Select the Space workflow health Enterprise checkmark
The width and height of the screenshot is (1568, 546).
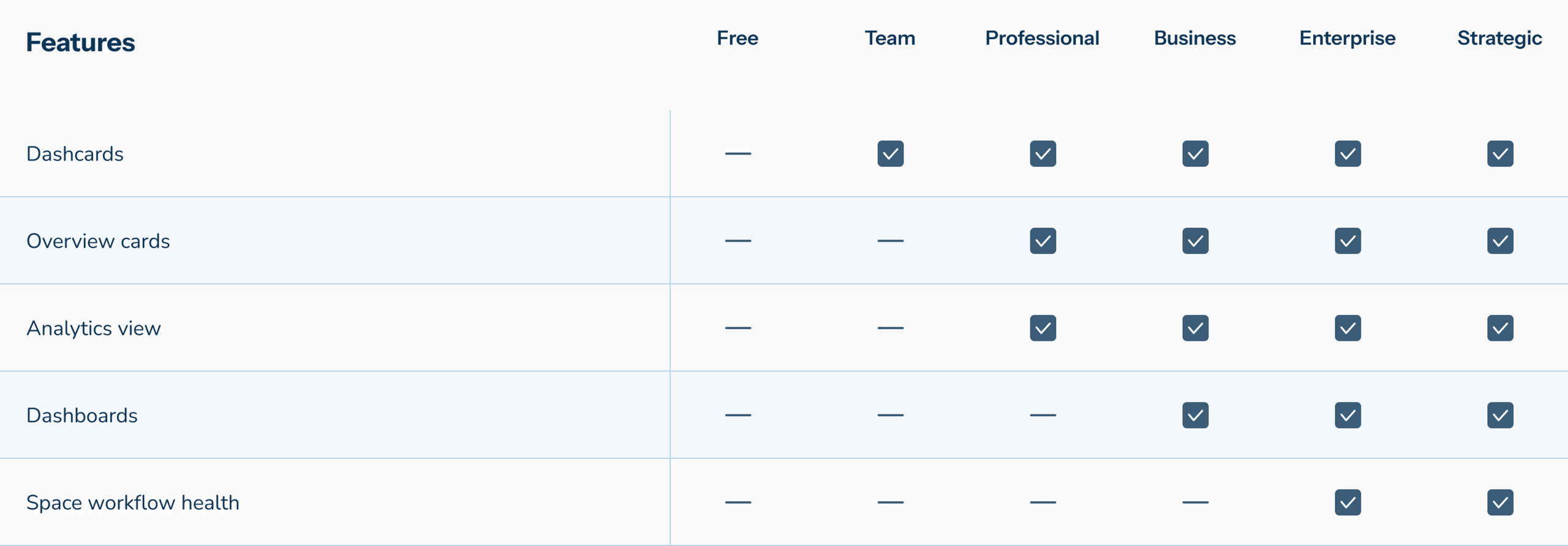click(x=1347, y=502)
